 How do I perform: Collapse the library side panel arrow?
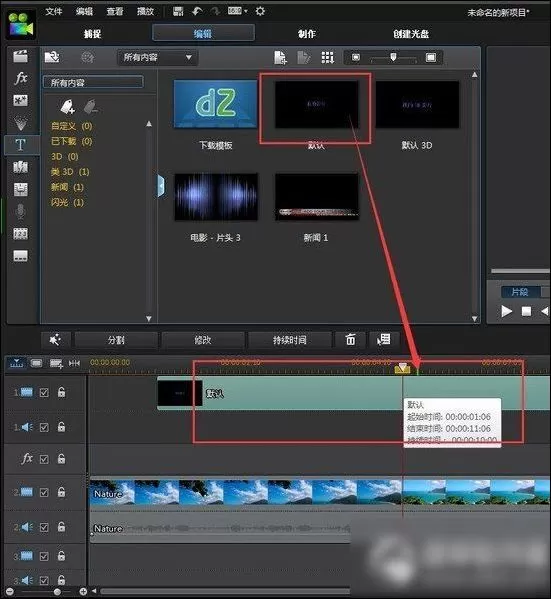pos(161,186)
